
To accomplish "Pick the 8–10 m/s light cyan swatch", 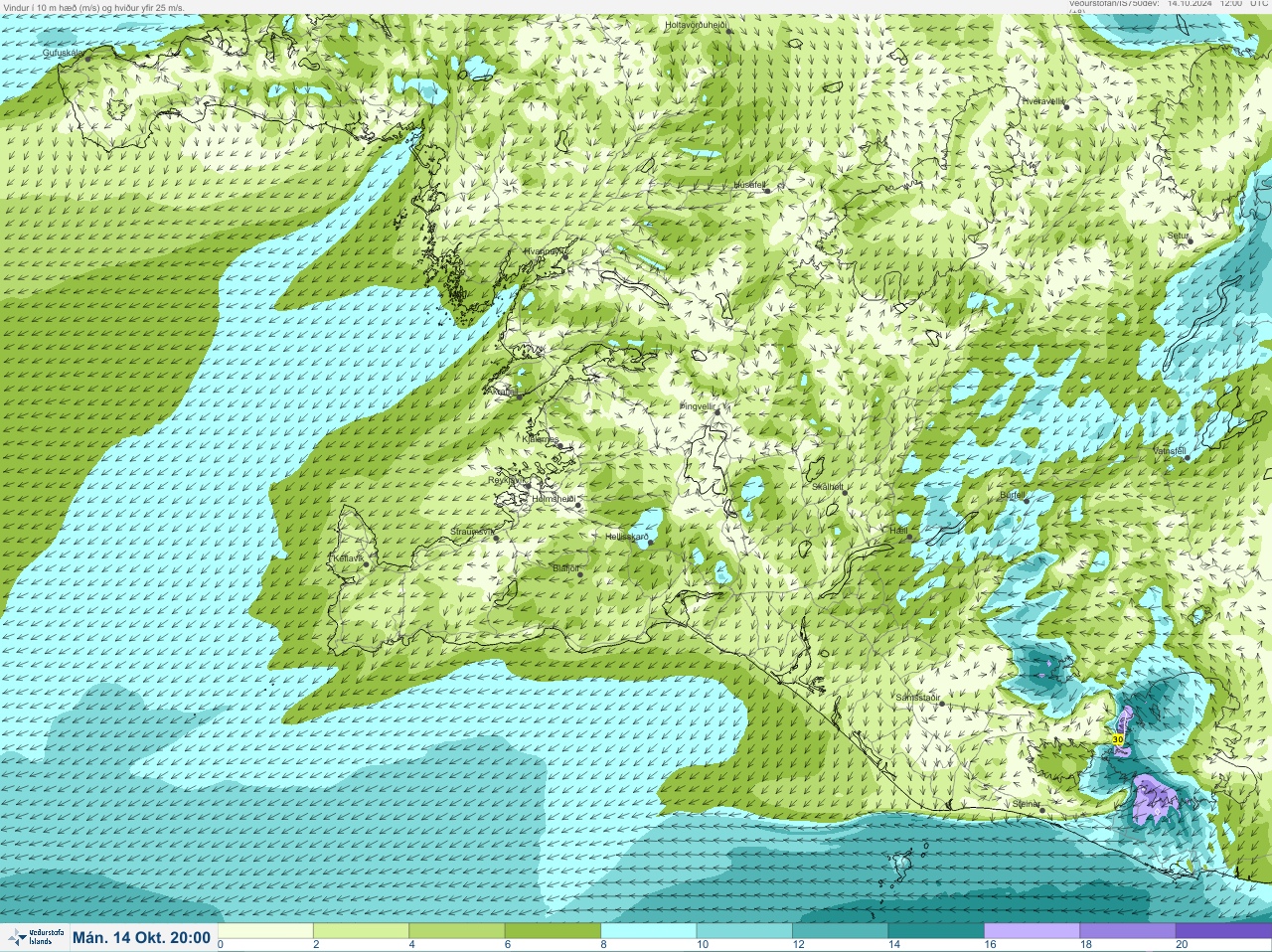I will [x=649, y=931].
